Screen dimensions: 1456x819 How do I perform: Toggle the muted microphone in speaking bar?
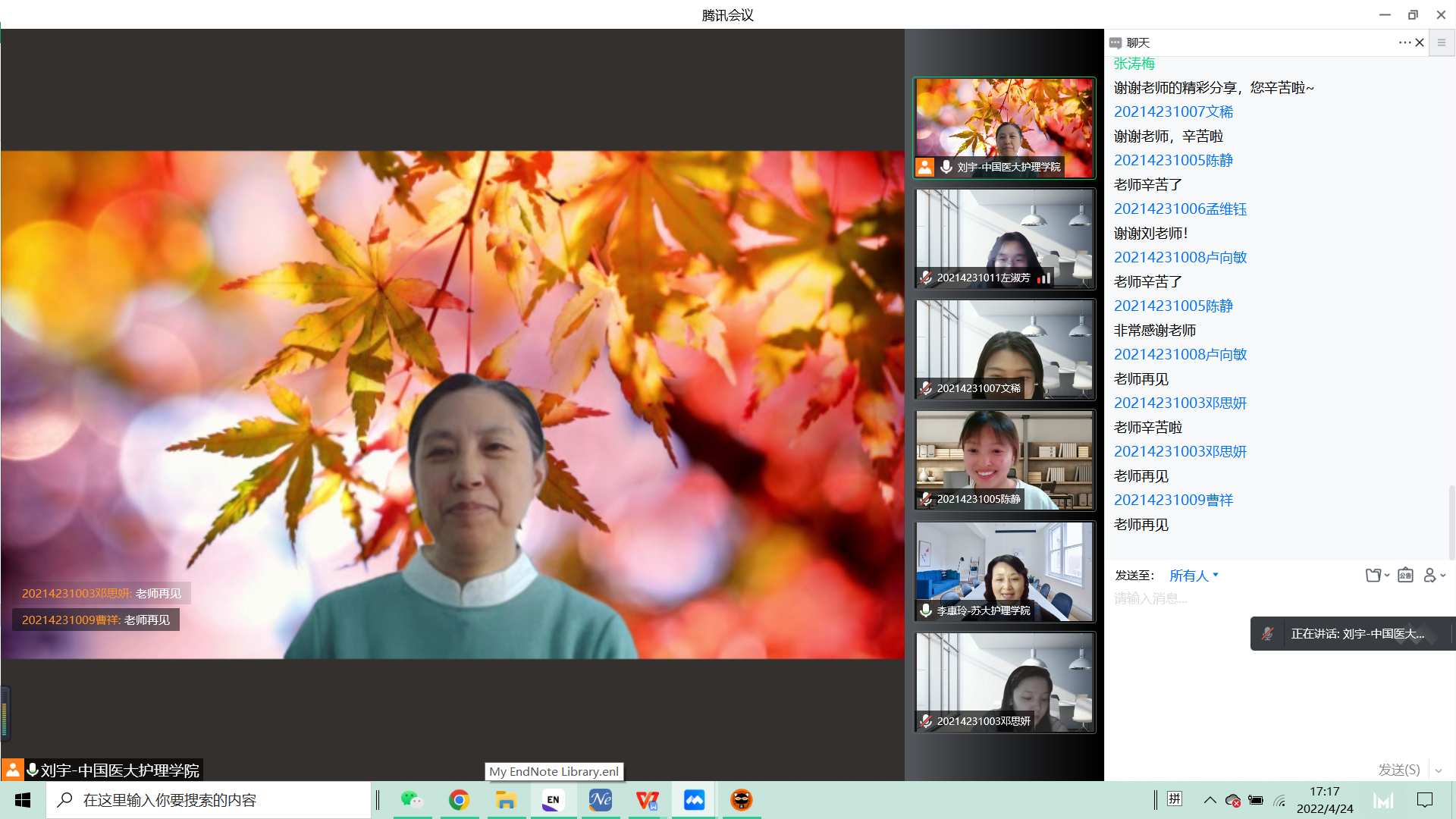[x=1267, y=634]
